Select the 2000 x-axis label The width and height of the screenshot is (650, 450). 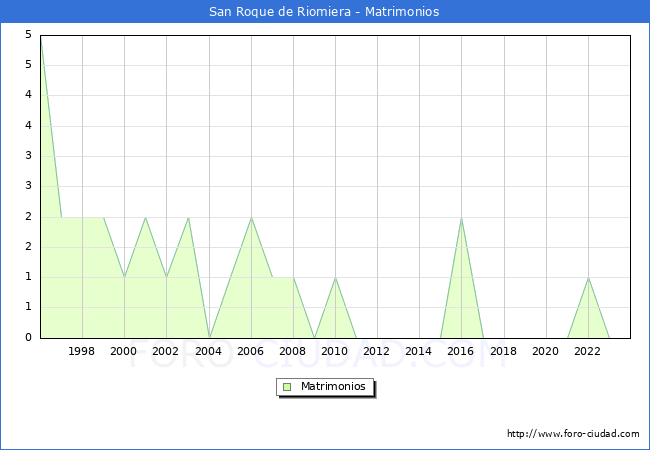pos(124,351)
